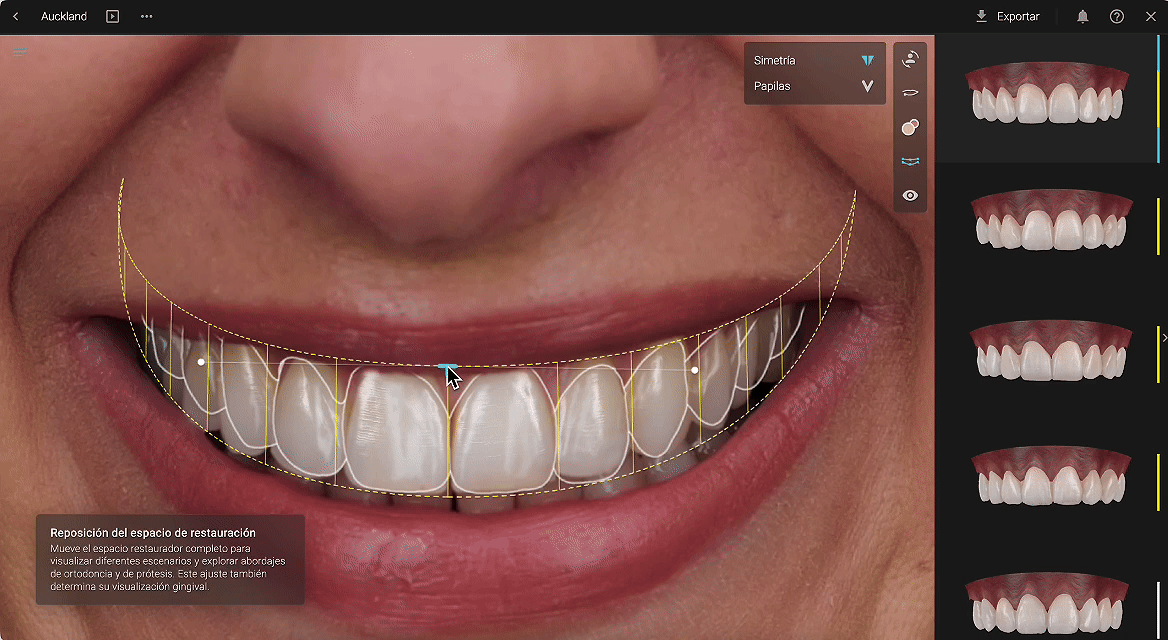
Task: Toggle the Papilas option
Action: (x=814, y=86)
